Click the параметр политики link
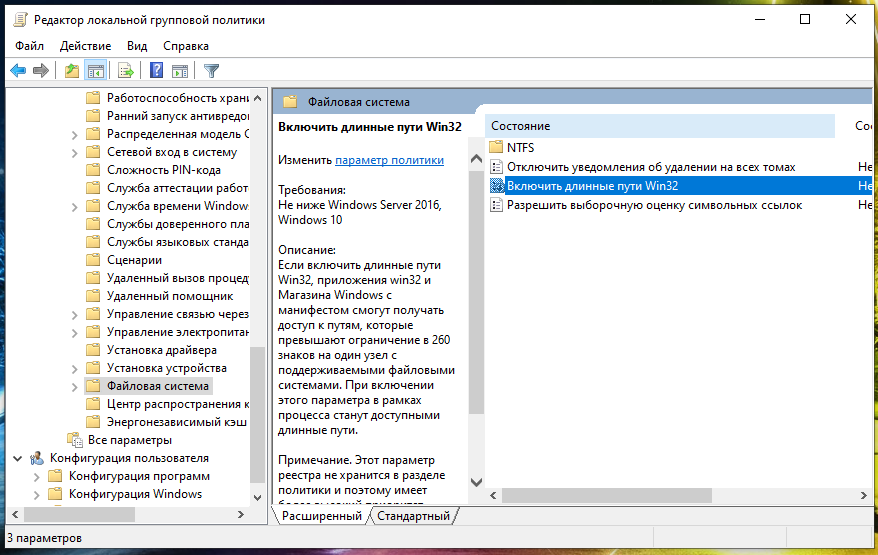 pyautogui.click(x=389, y=160)
